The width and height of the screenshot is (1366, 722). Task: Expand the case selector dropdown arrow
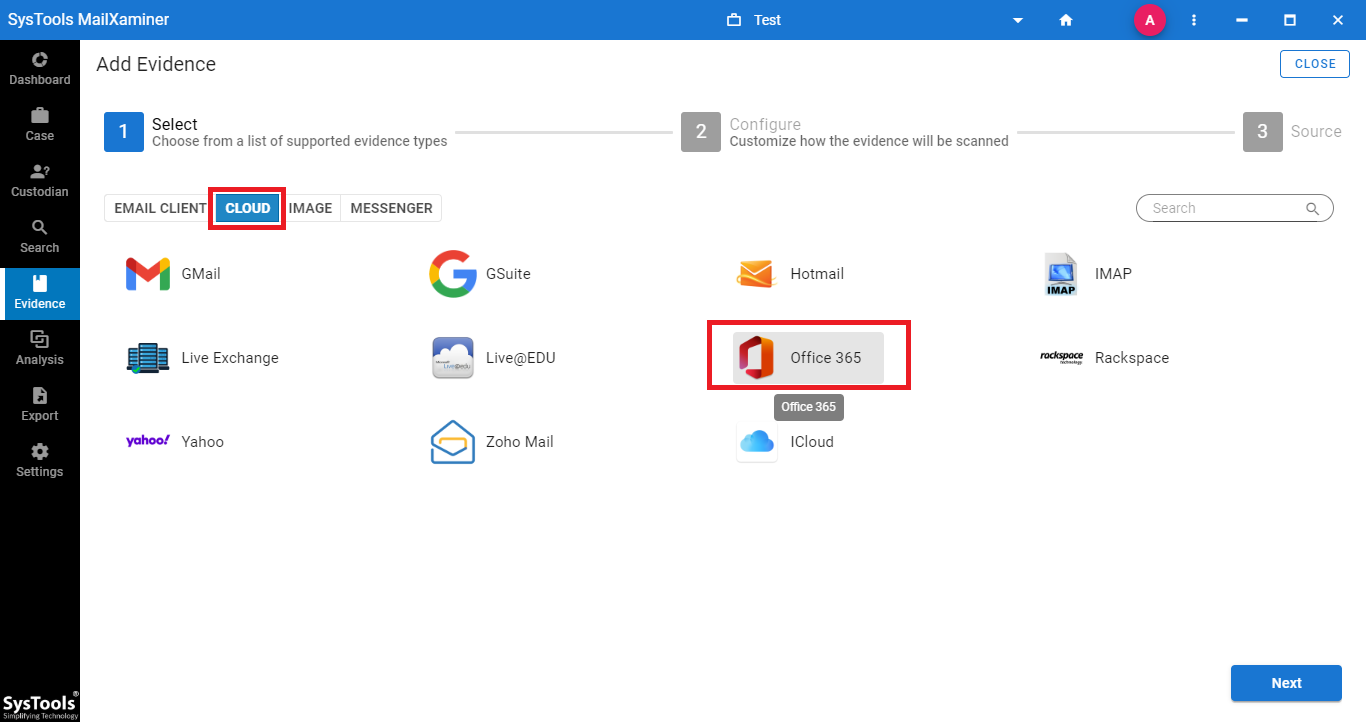tap(1018, 20)
